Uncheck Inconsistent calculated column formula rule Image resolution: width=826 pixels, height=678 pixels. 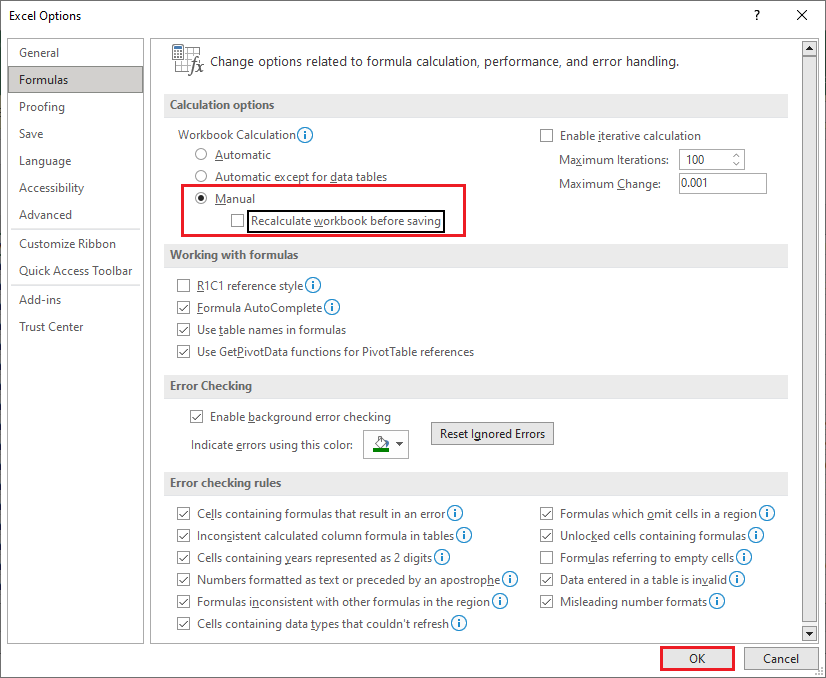pyautogui.click(x=183, y=536)
